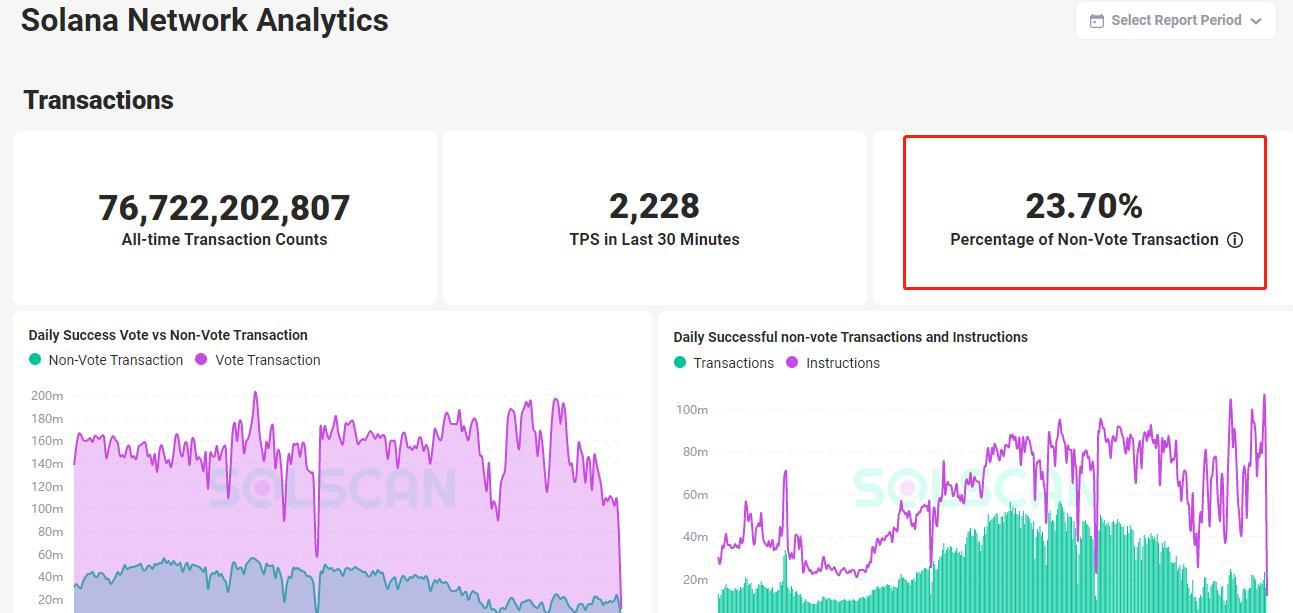Image resolution: width=1293 pixels, height=613 pixels.
Task: Click the purple Vote Transaction legend dot
Action: point(201,360)
